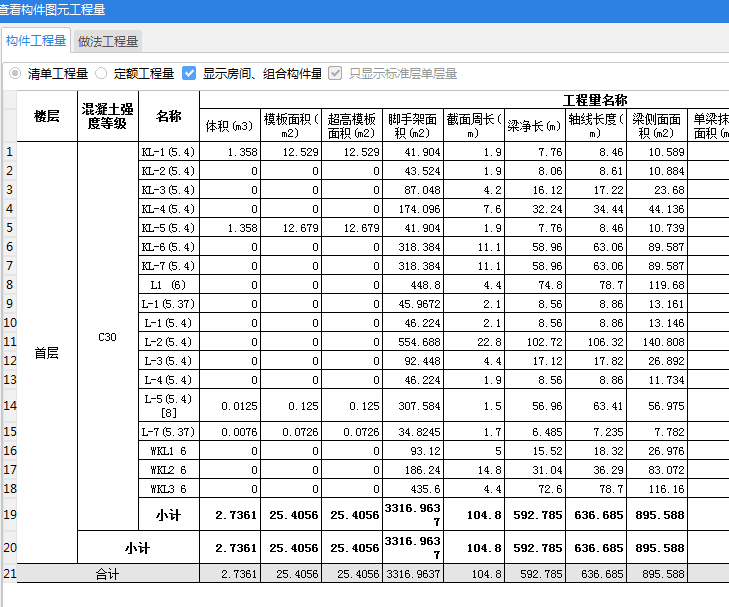Toggle 只显示标准层单层量 checkbox
Viewport: 729px width, 607px height.
pyautogui.click(x=335, y=73)
